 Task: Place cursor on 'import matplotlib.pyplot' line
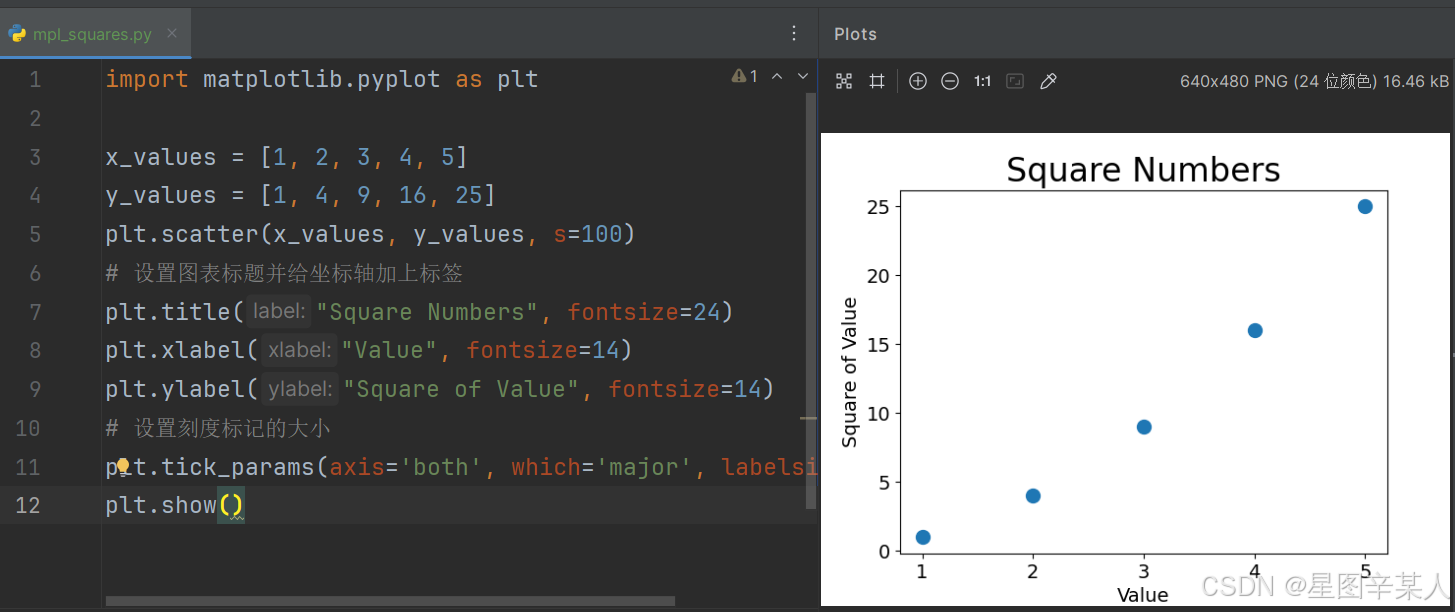coord(322,79)
